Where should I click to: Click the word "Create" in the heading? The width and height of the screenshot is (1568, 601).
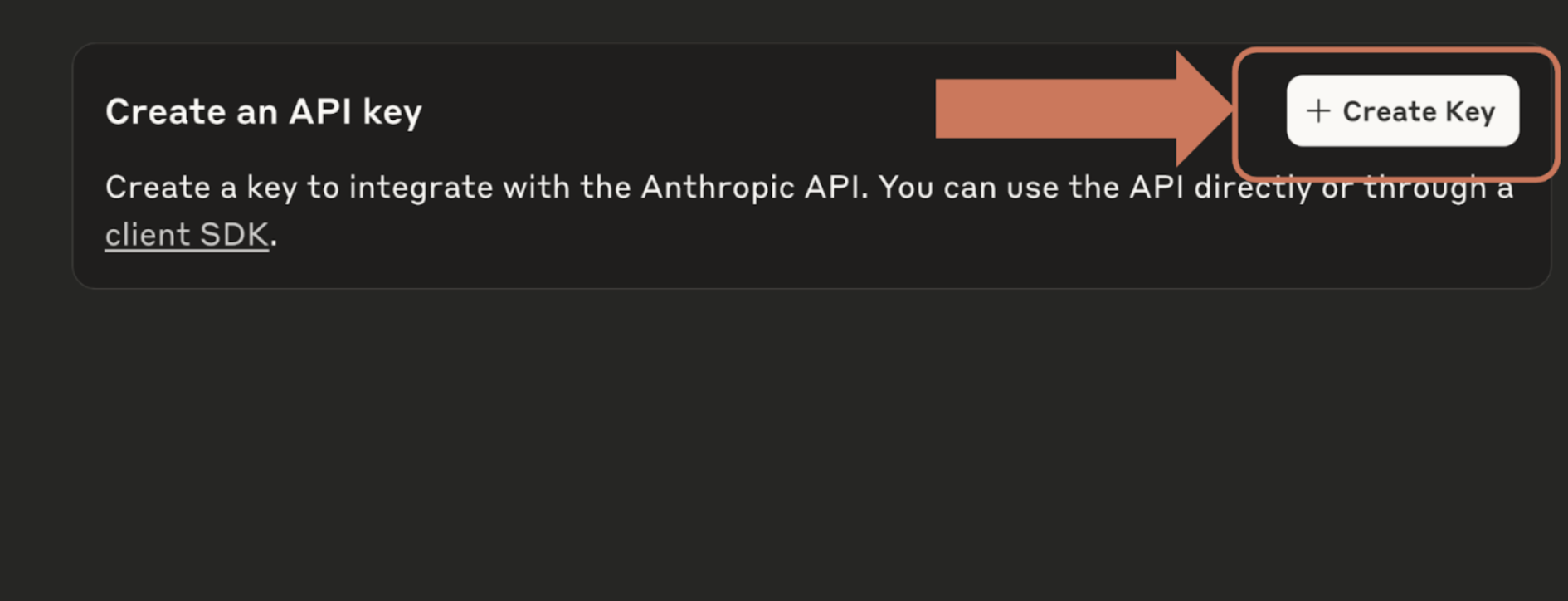point(165,111)
